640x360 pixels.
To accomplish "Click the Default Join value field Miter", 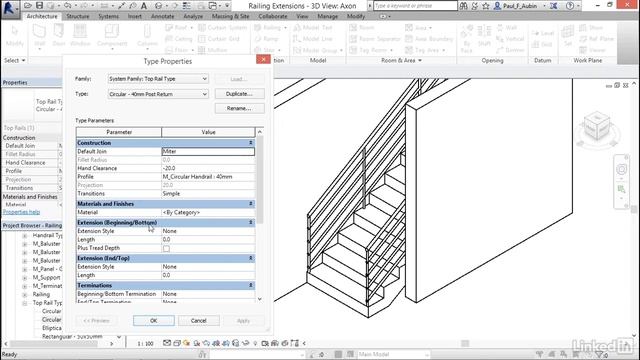I will [208, 151].
